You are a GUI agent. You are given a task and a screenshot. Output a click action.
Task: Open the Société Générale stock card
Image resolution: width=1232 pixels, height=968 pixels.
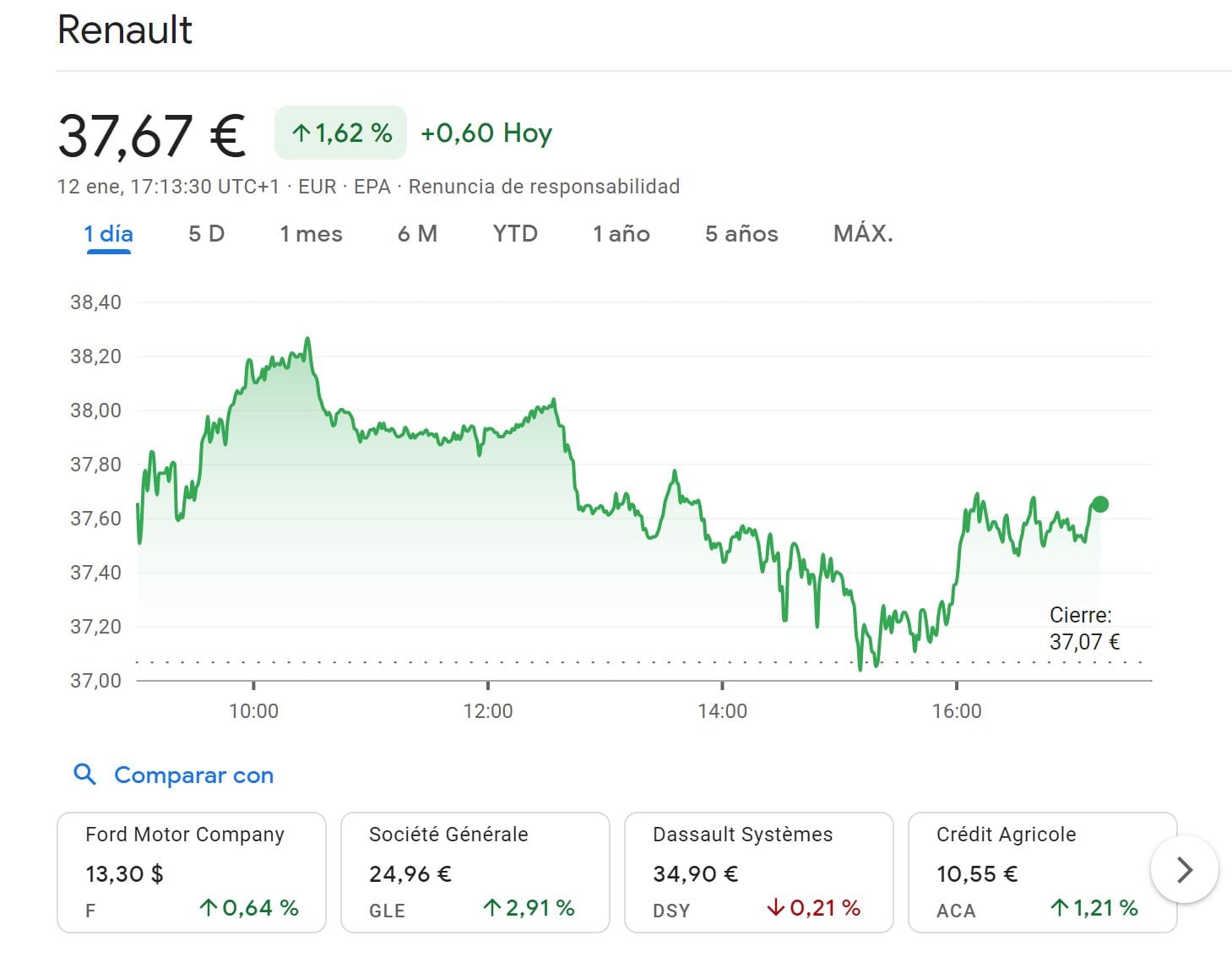click(x=475, y=873)
